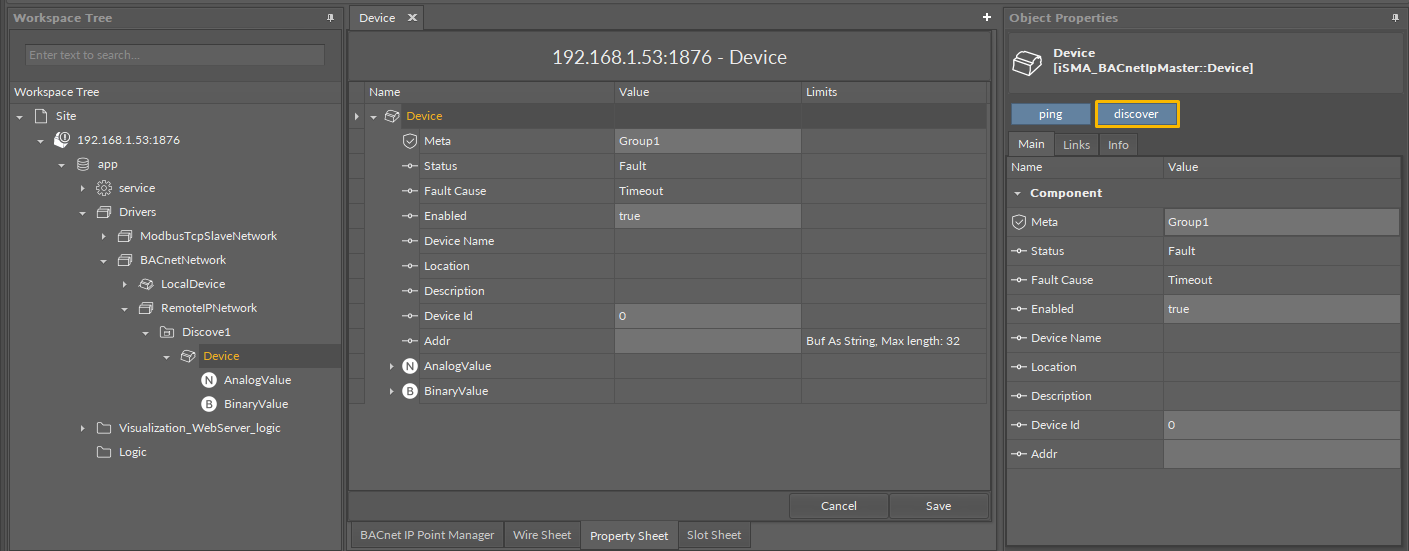Open the Links tab in Object Properties
The width and height of the screenshot is (1409, 551).
pos(1076,145)
